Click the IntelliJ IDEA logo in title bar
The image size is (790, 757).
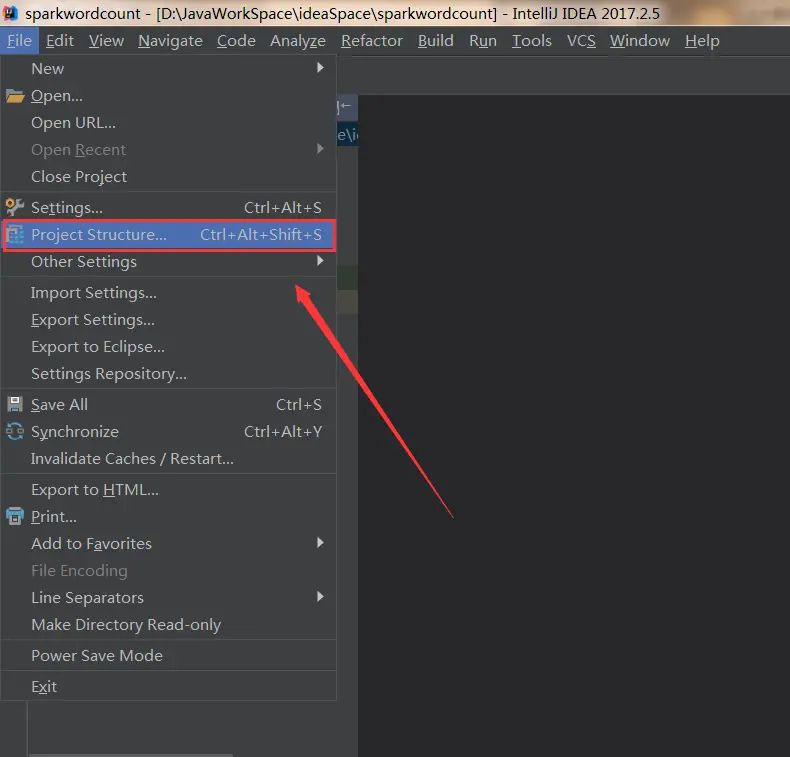click(10, 13)
